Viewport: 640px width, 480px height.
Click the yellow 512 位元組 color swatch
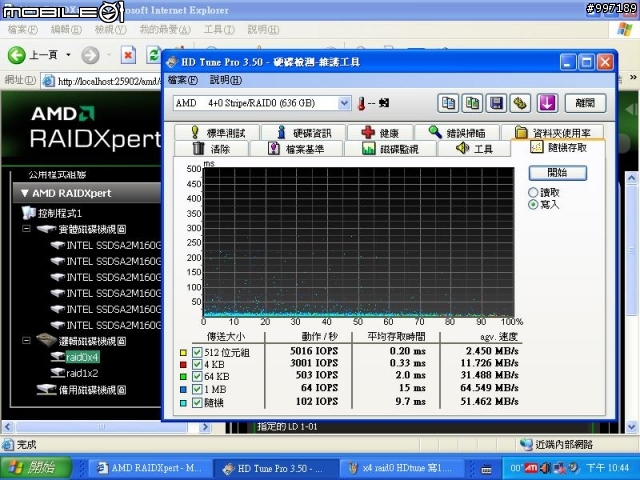pyautogui.click(x=183, y=353)
